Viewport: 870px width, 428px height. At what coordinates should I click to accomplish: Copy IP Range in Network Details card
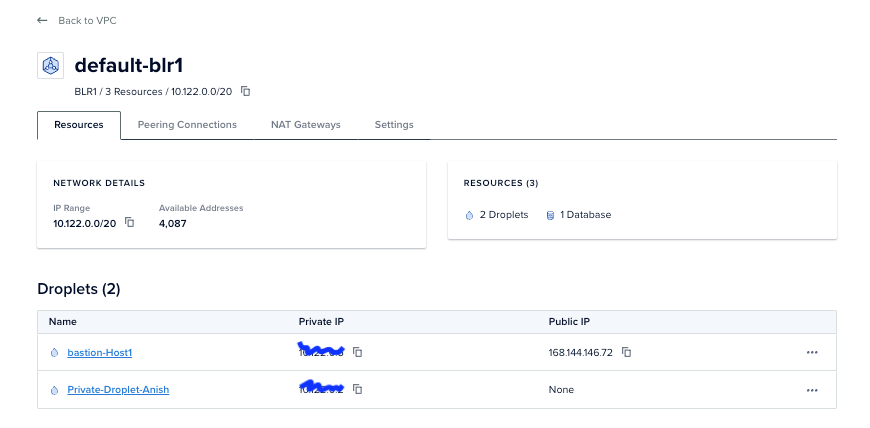129,223
